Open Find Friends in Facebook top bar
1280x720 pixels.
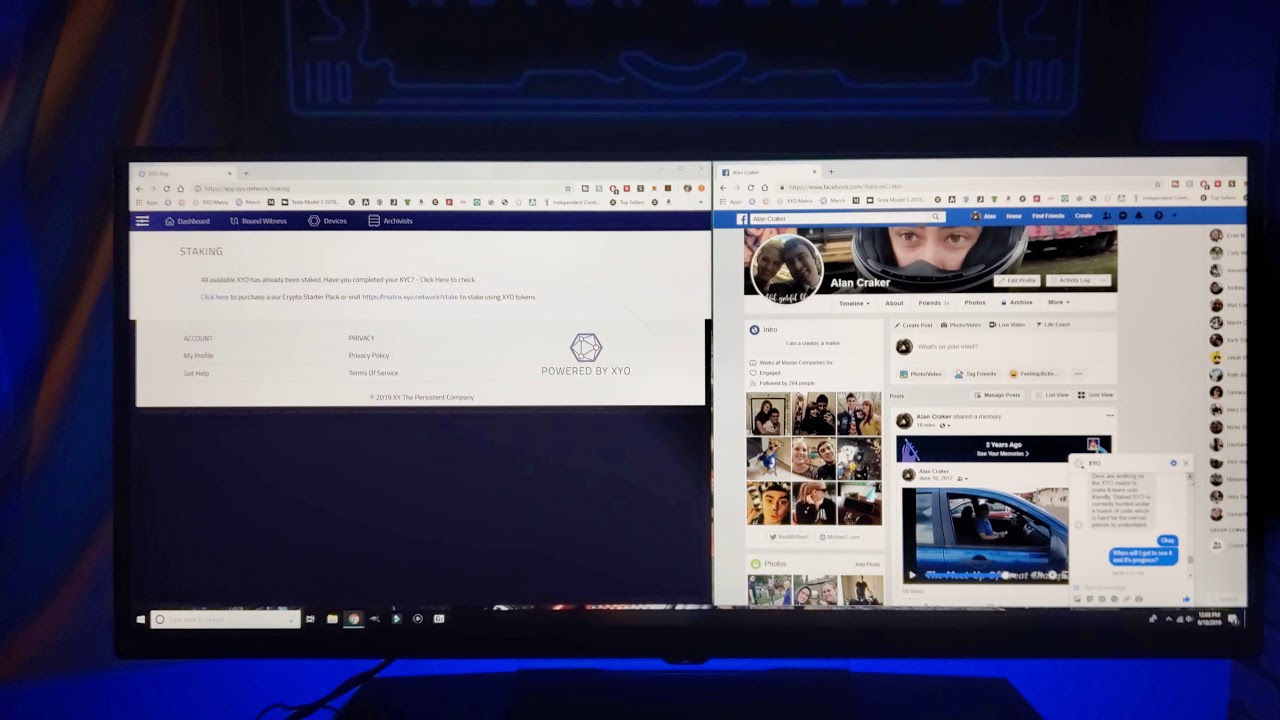tap(1048, 216)
